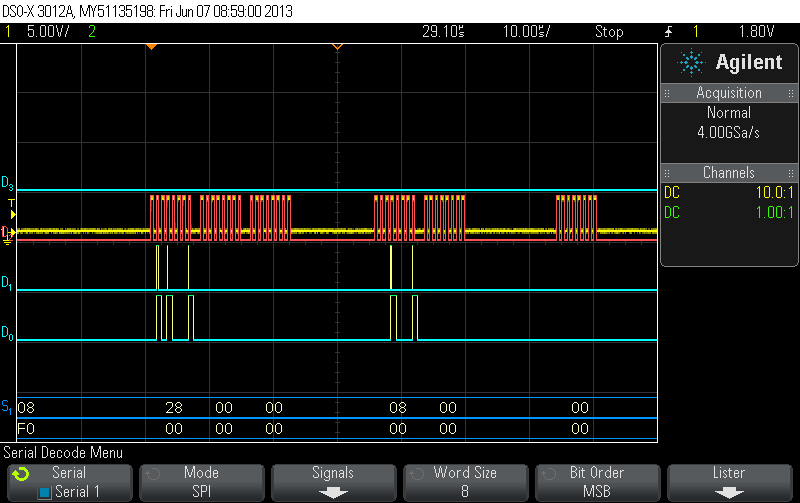Image resolution: width=800 pixels, height=503 pixels.
Task: Click the 29.10 time delay value
Action: 443,32
